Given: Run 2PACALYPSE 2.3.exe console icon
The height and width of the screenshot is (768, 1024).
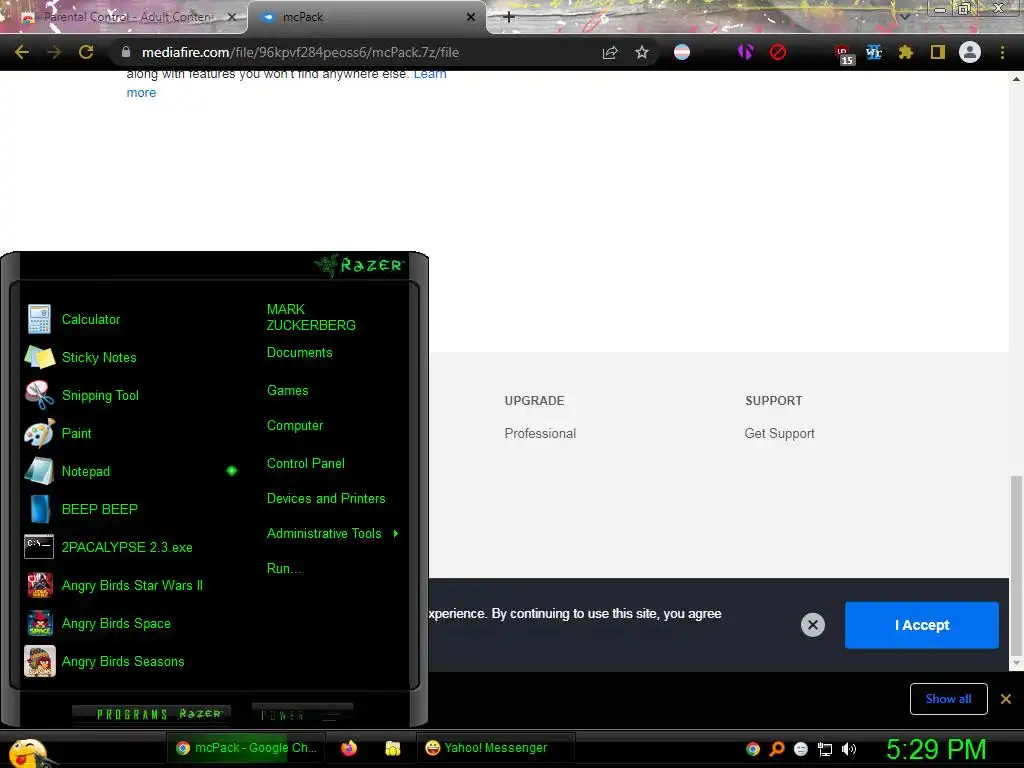Looking at the screenshot, I should pos(39,547).
